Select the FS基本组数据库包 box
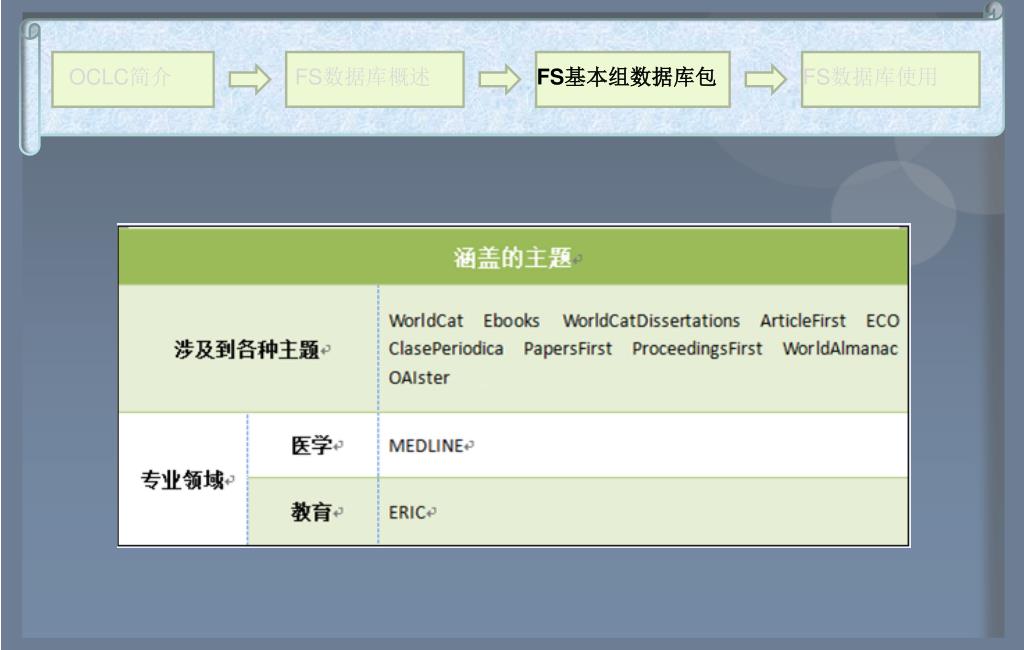 coord(632,79)
